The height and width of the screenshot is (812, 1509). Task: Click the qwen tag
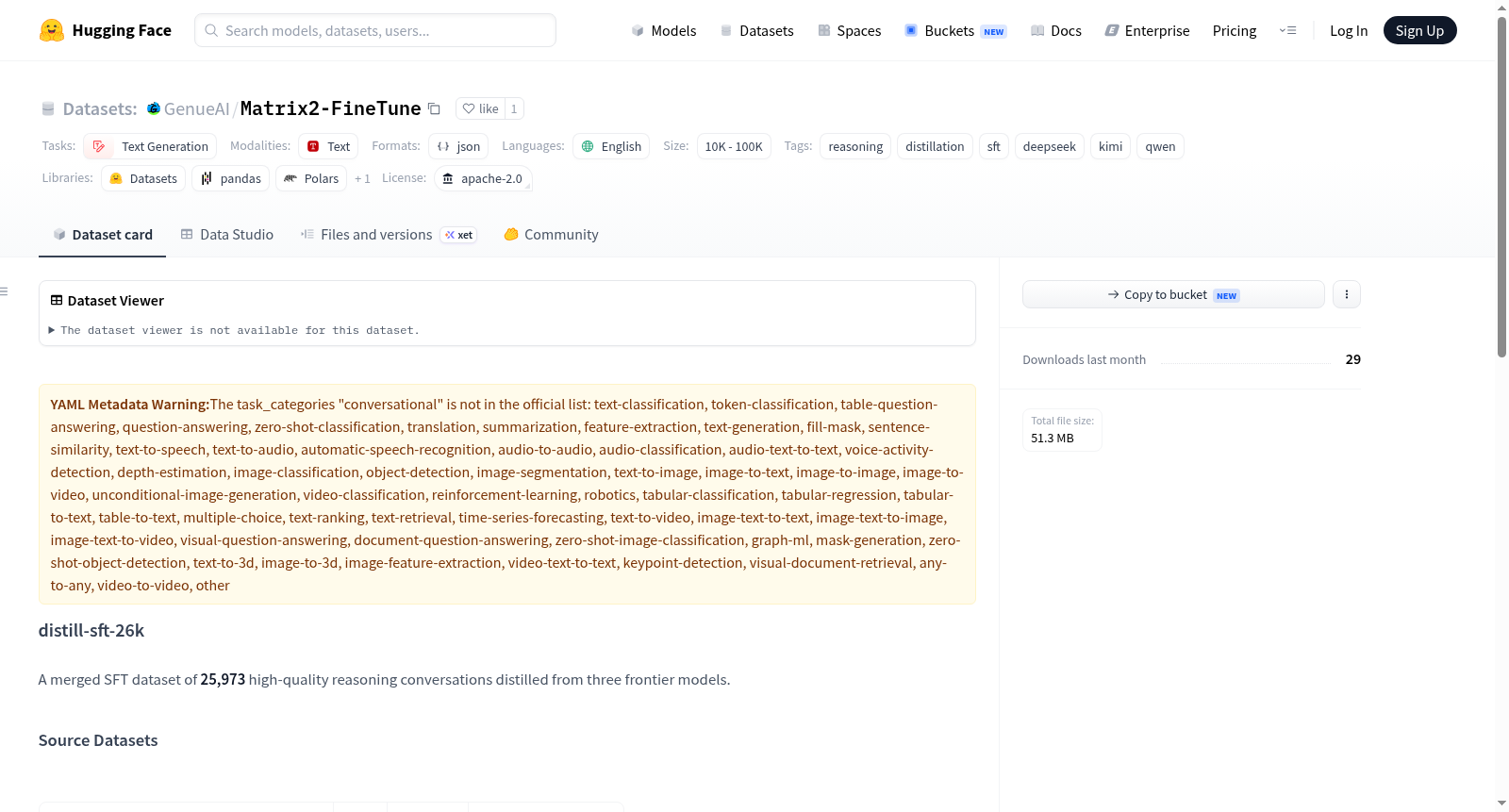(1160, 146)
